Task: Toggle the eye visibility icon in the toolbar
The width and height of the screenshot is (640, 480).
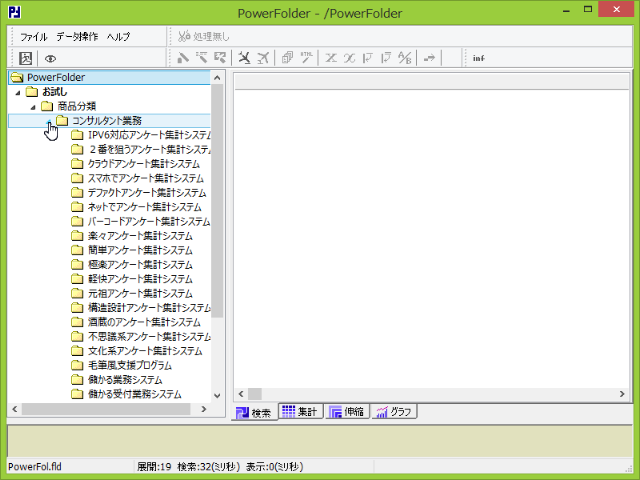Action: pos(50,58)
